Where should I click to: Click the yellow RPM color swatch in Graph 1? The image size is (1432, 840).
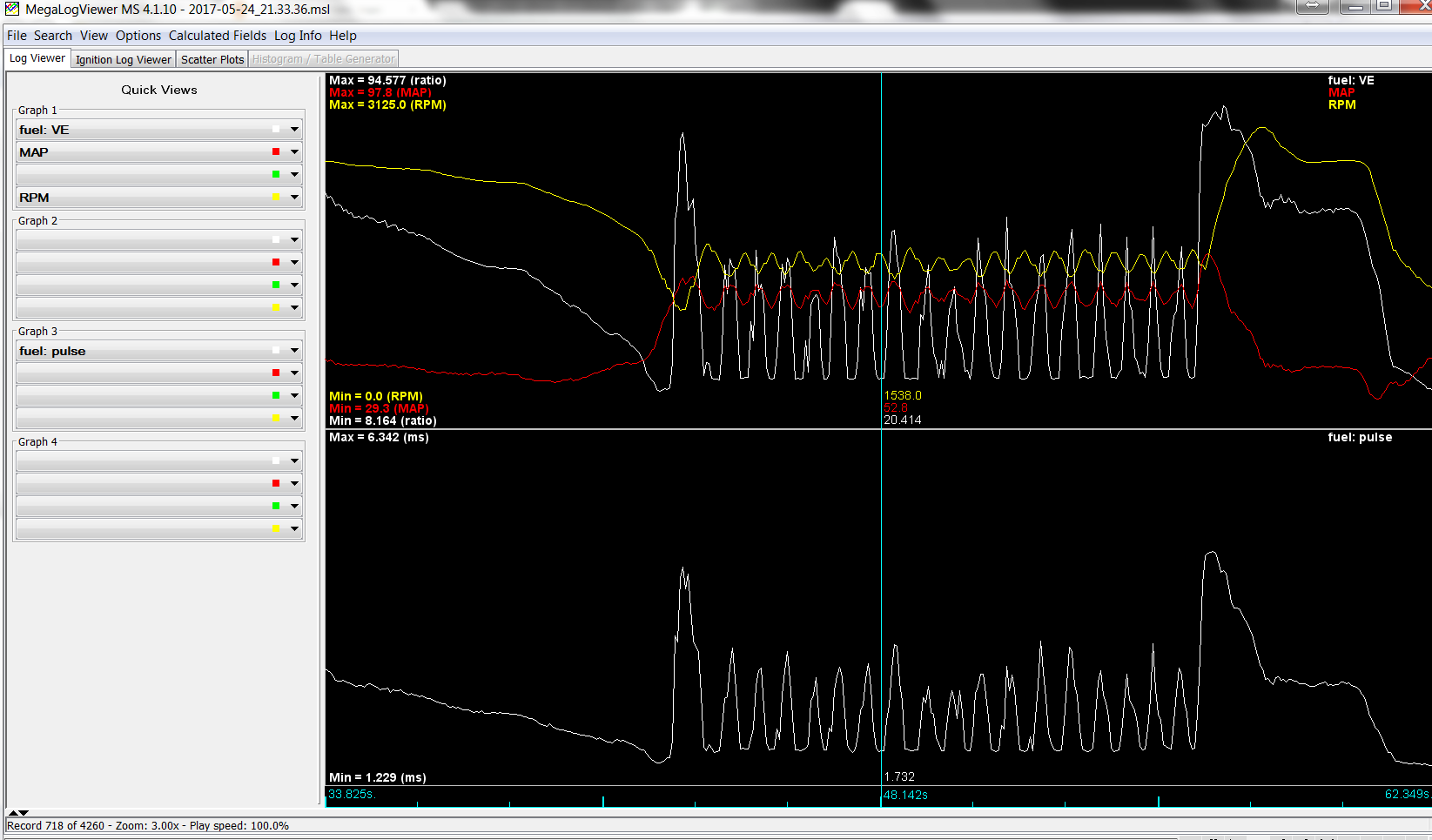[x=276, y=197]
